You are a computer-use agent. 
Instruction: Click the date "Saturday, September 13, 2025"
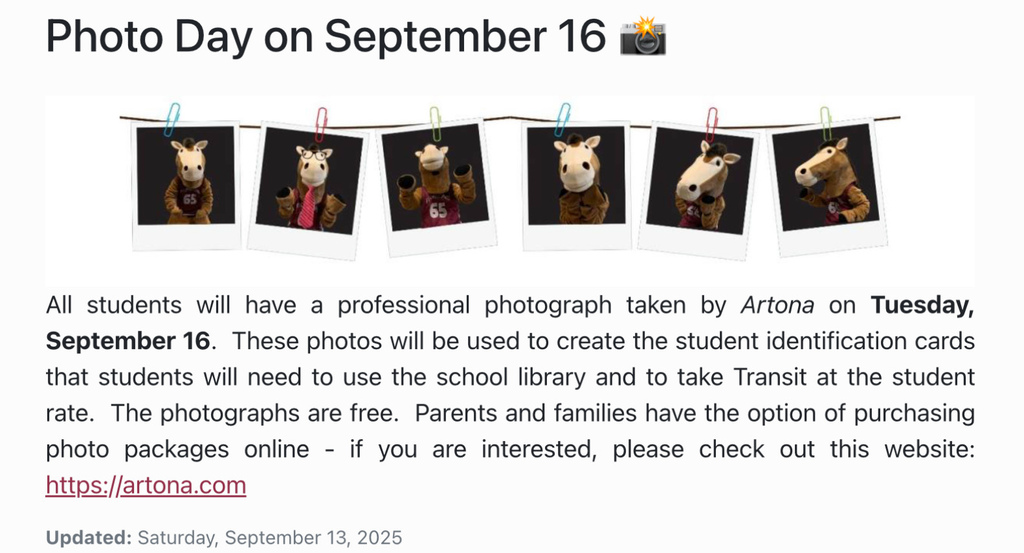[x=269, y=538]
